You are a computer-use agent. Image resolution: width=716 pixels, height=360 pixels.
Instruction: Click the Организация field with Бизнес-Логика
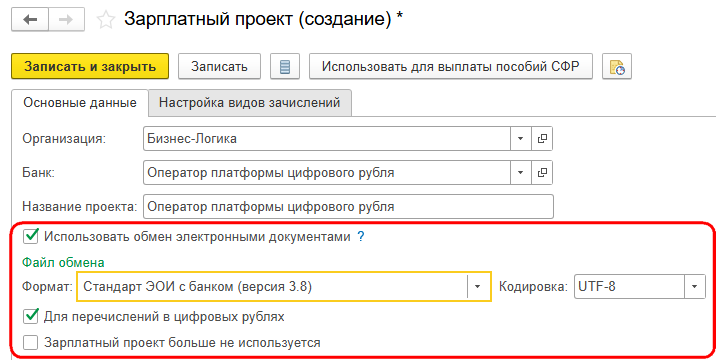[327, 138]
